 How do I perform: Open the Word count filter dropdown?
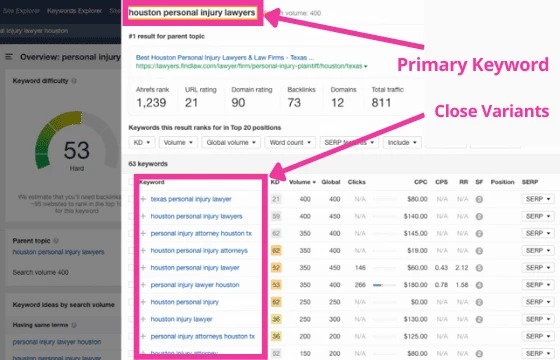[x=290, y=142]
